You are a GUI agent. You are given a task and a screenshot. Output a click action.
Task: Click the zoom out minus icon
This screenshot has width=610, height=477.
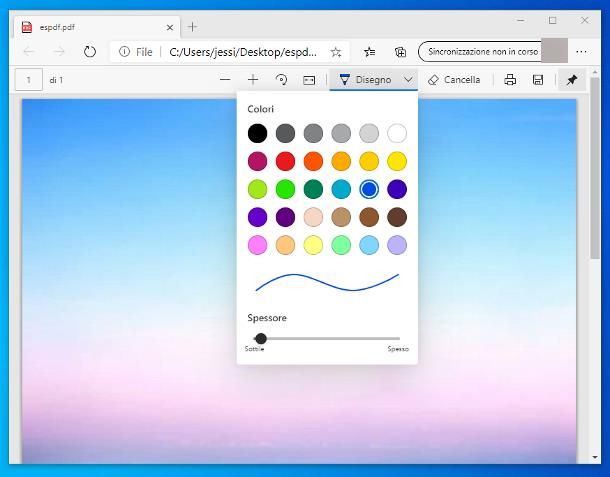[x=225, y=80]
